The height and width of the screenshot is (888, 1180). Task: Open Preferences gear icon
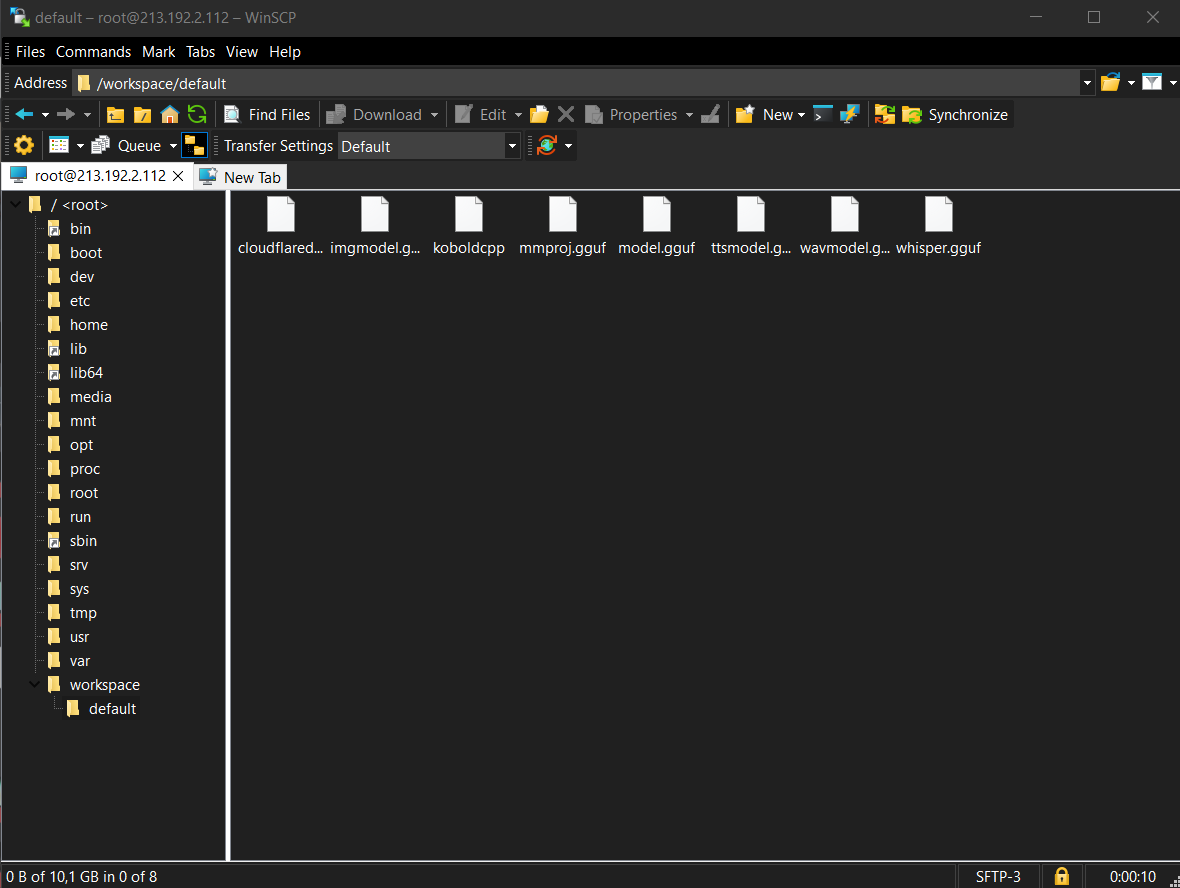click(x=24, y=145)
